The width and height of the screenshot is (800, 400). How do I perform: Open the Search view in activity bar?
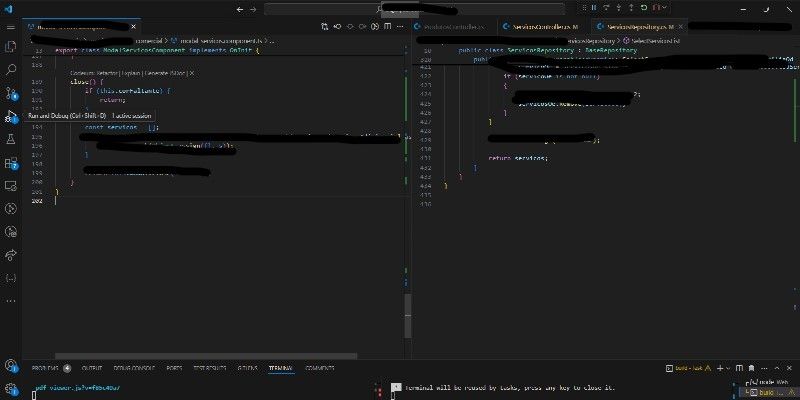click(x=11, y=70)
